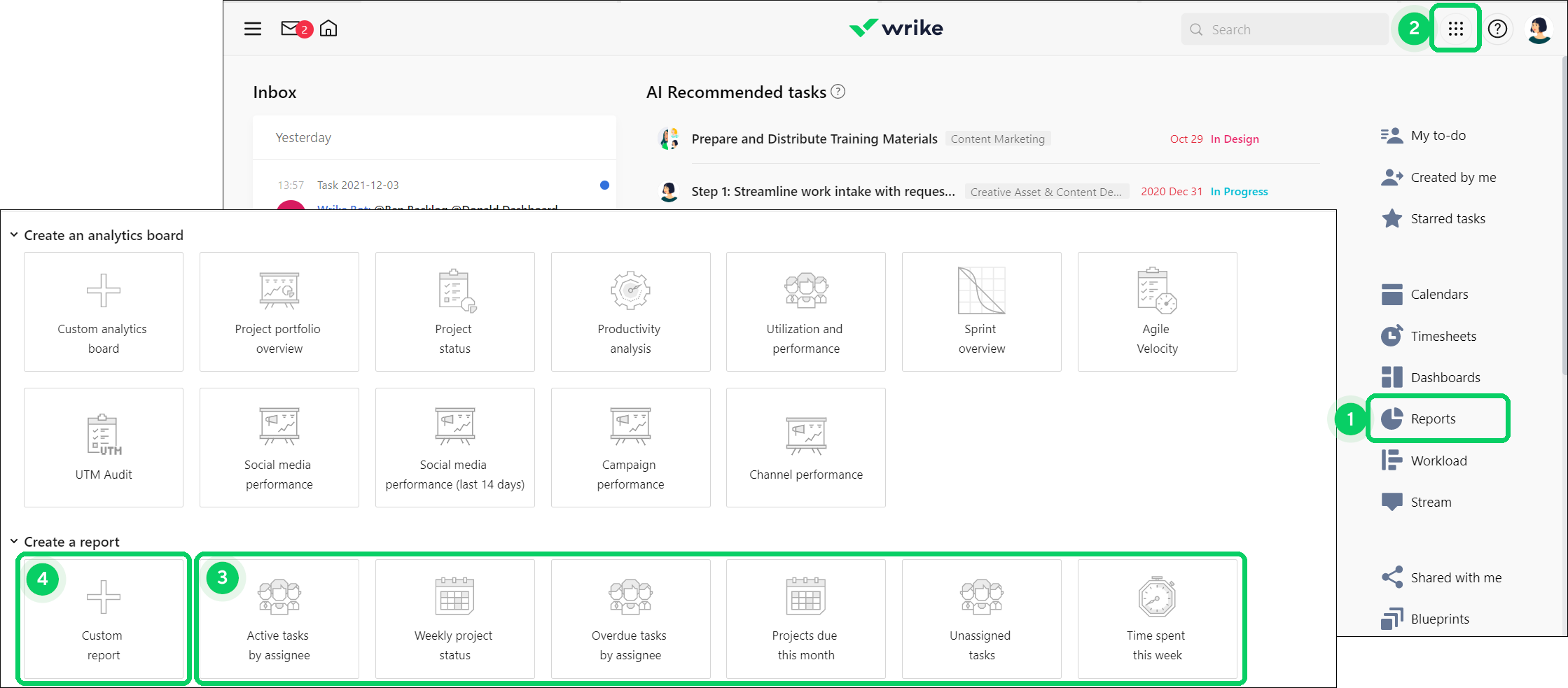Select Project status board template
This screenshot has width=1568, height=688.
[455, 311]
